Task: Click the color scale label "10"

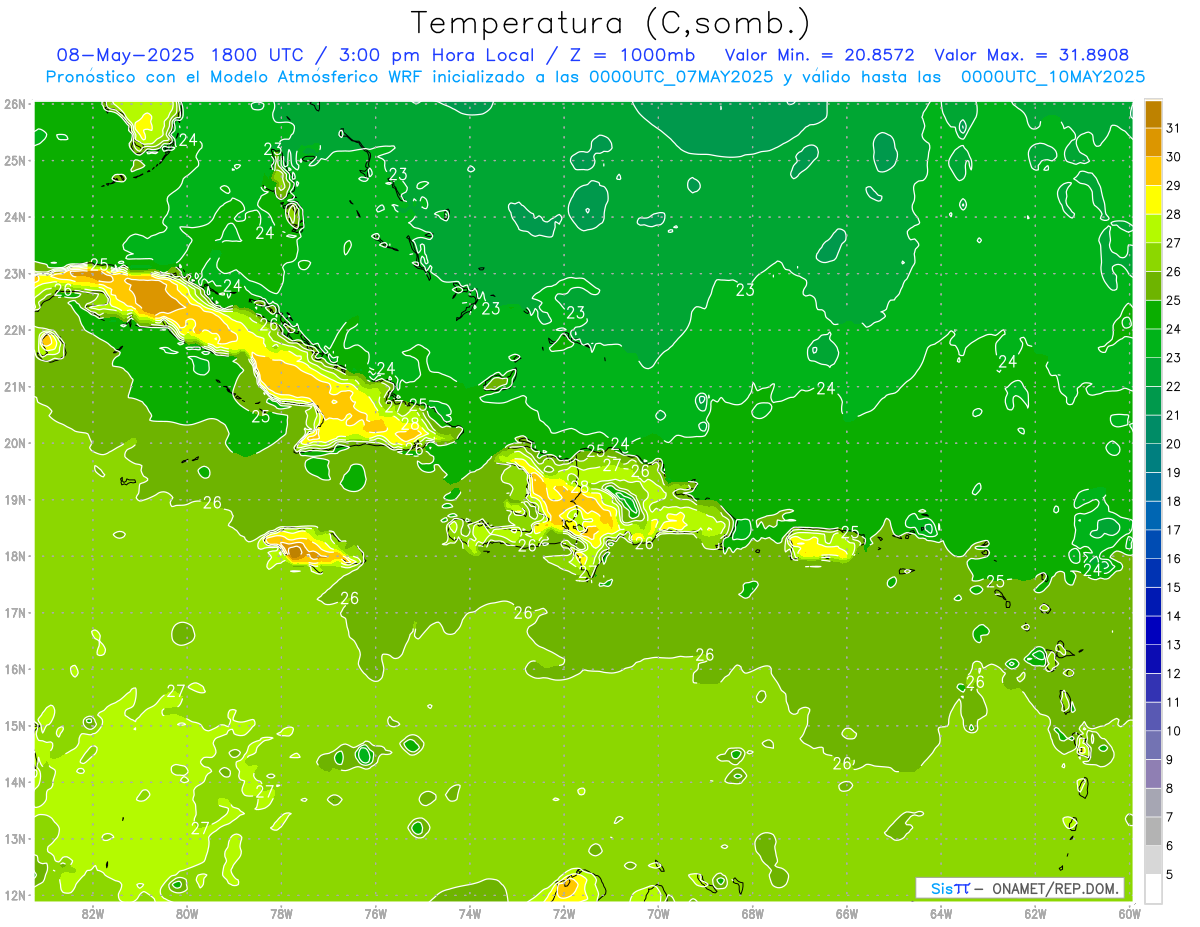Action: pyautogui.click(x=1173, y=731)
